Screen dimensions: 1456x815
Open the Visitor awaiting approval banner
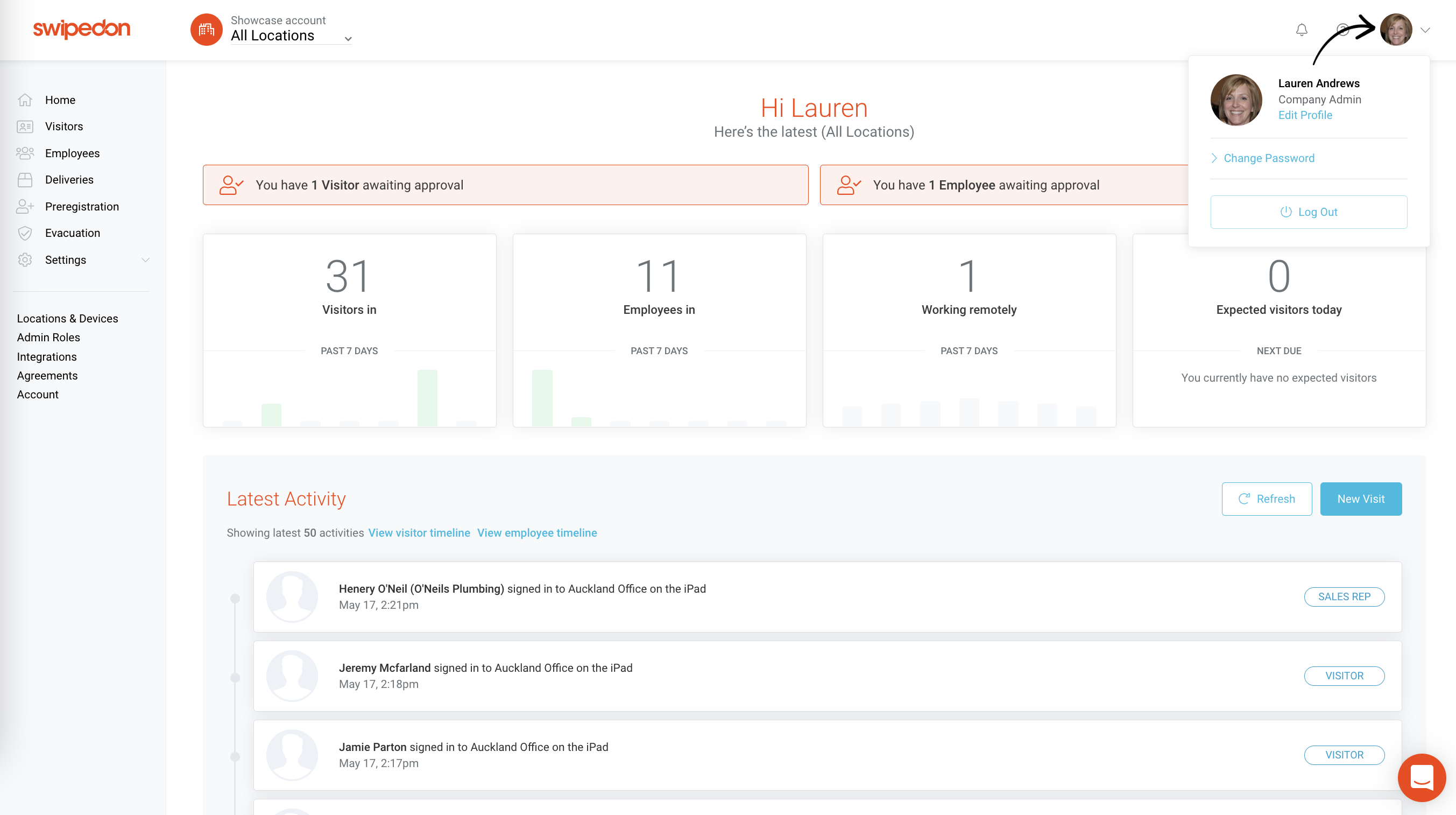505,185
